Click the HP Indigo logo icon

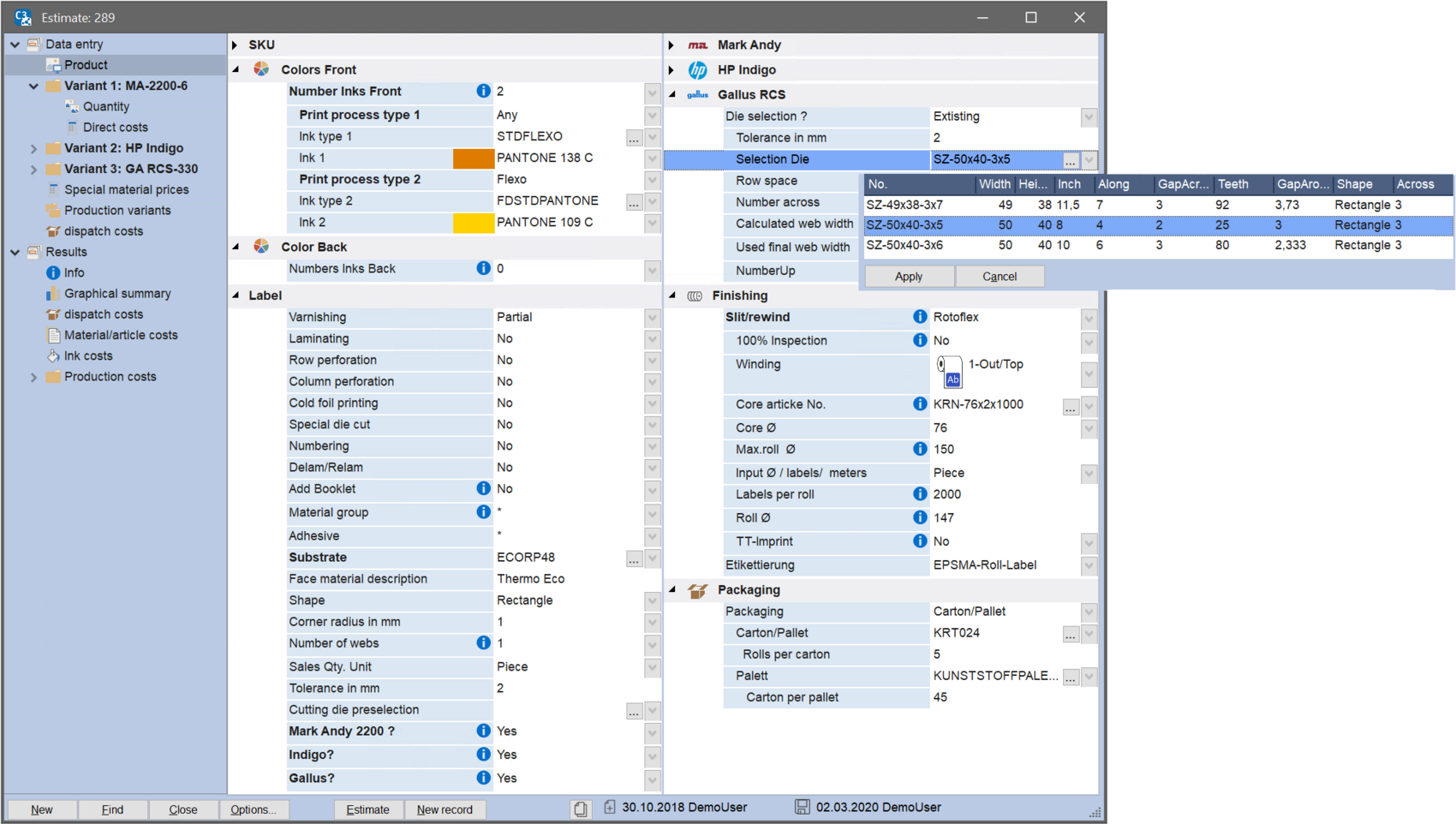698,69
